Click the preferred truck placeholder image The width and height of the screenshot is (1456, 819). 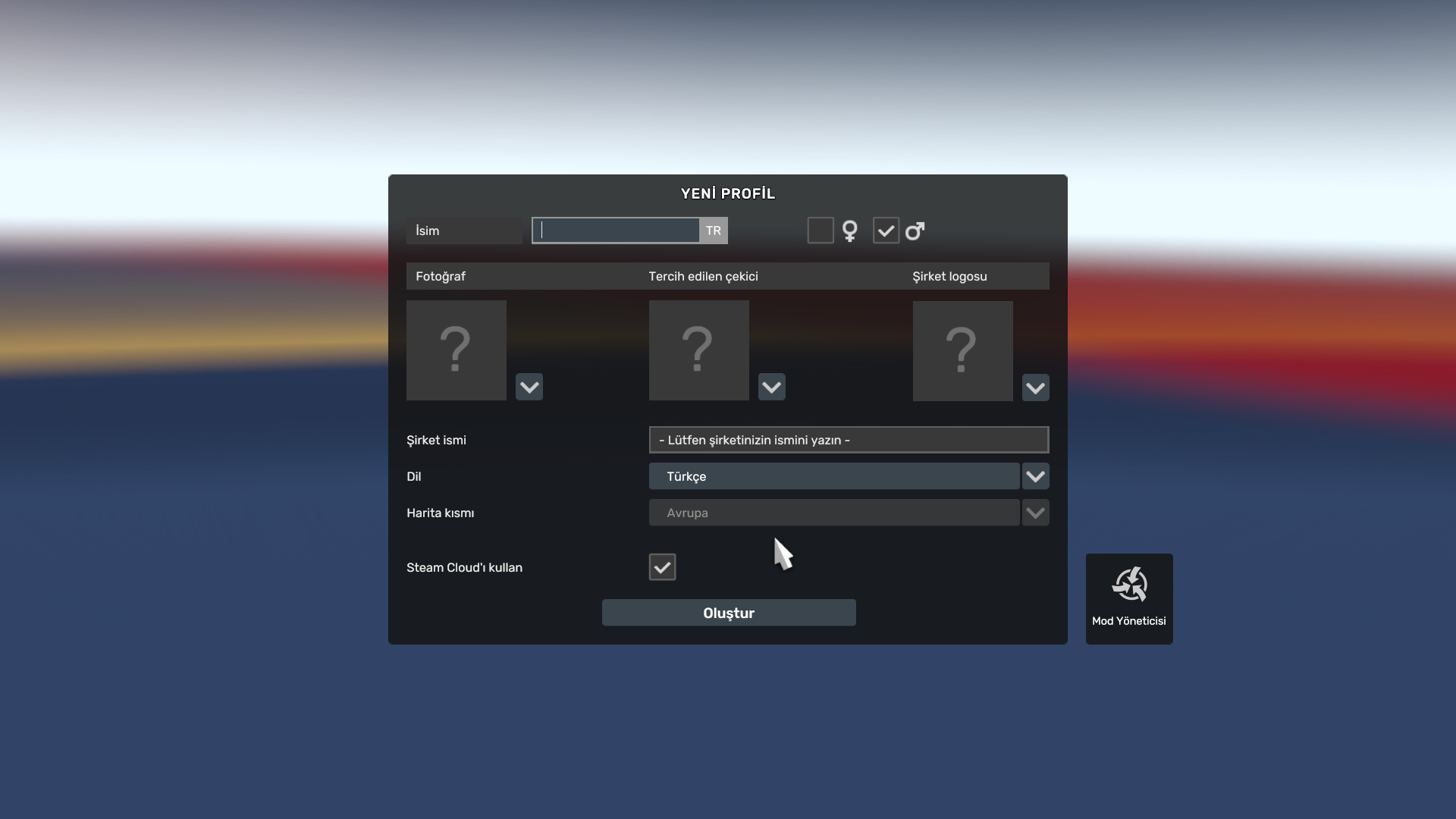point(698,350)
